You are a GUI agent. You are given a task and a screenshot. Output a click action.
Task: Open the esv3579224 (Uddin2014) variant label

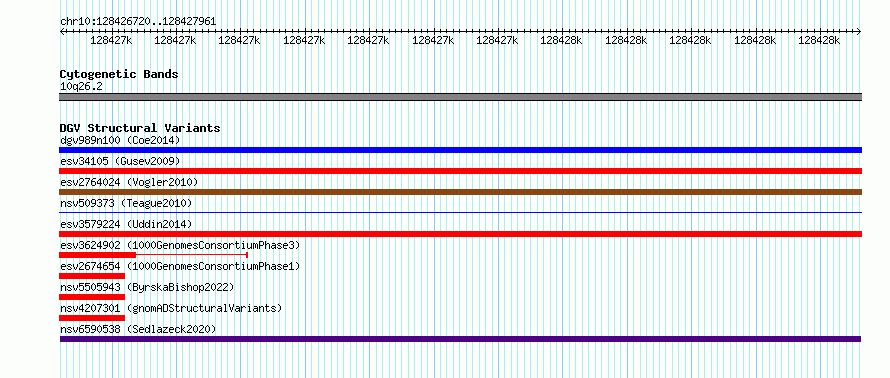(x=126, y=224)
